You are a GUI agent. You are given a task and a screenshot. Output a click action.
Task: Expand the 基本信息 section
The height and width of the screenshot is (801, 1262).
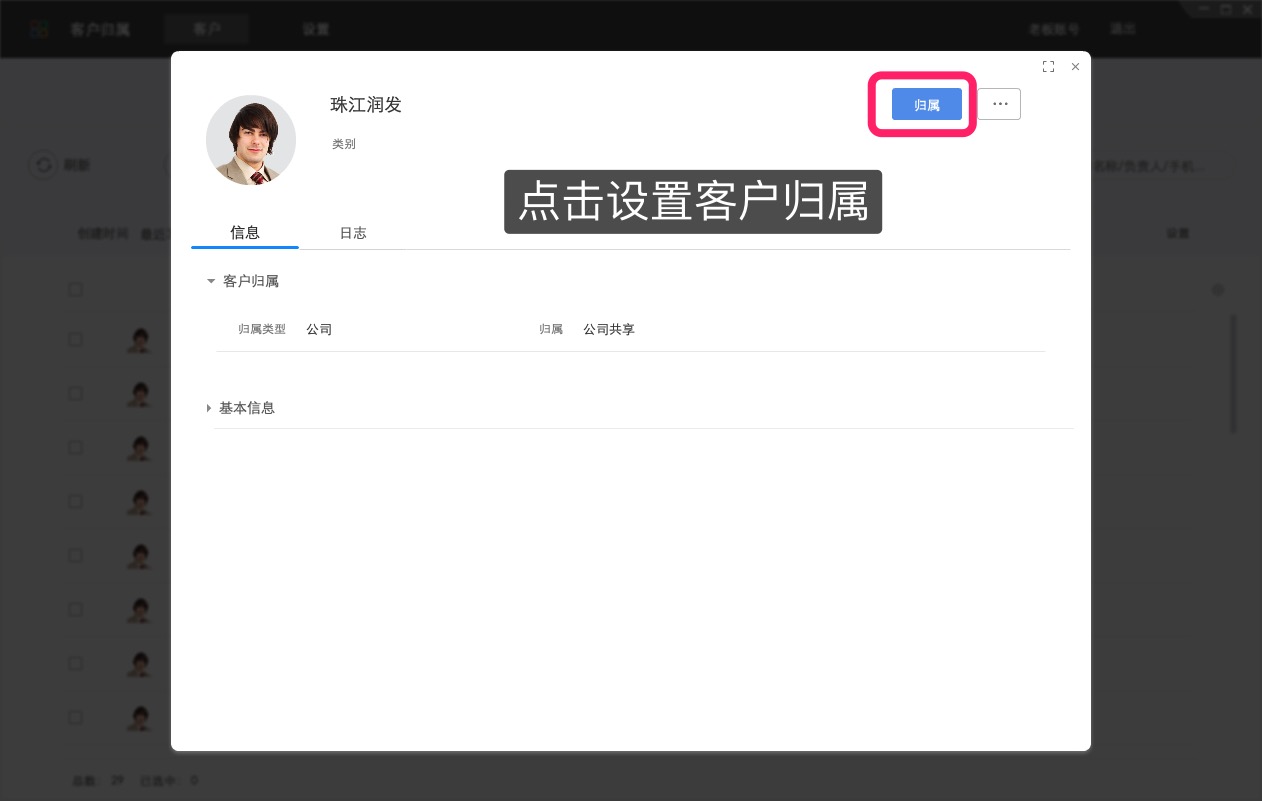pyautogui.click(x=208, y=408)
